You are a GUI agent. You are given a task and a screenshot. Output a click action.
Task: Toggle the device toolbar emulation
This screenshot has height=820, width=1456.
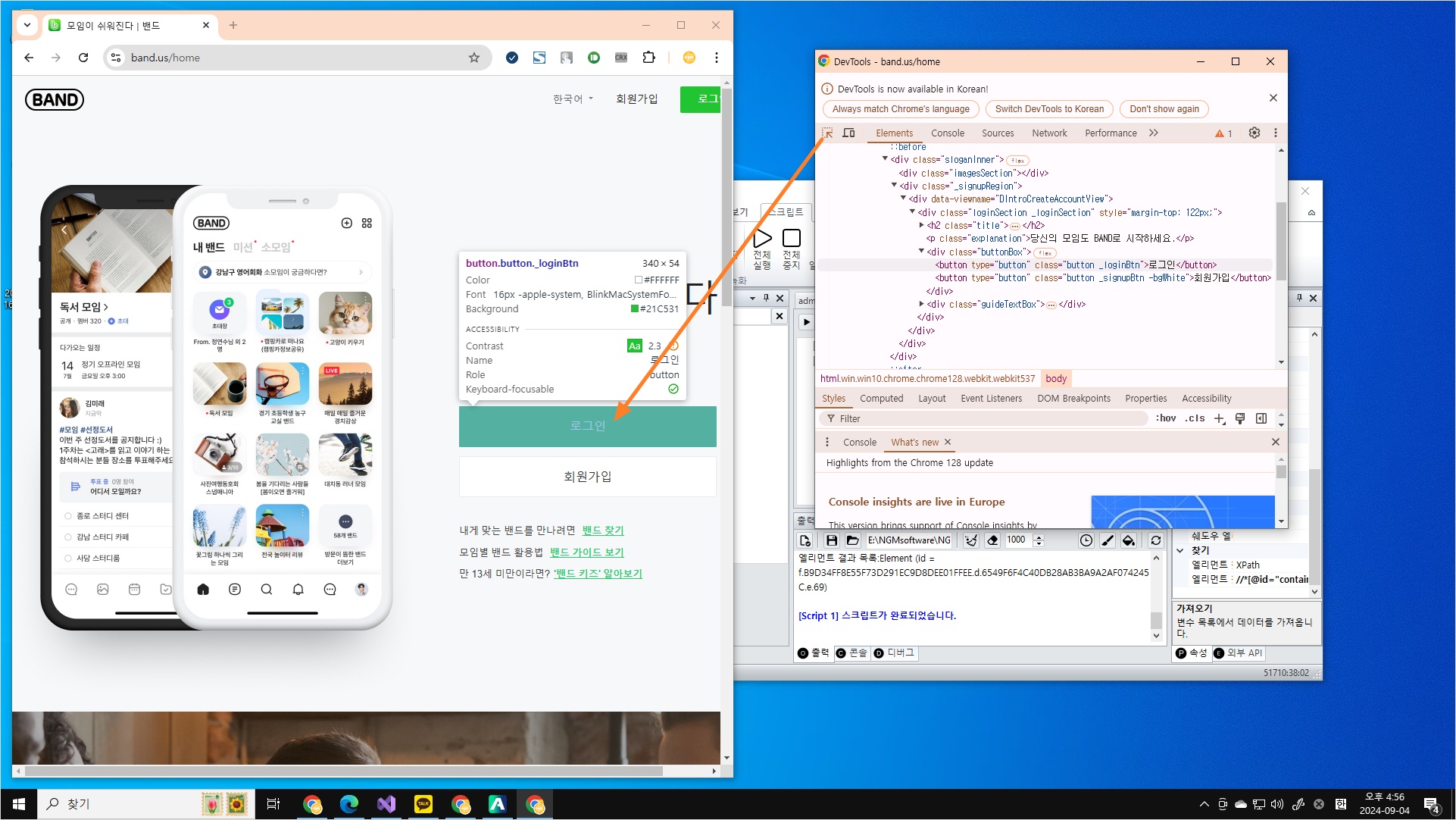coord(849,133)
